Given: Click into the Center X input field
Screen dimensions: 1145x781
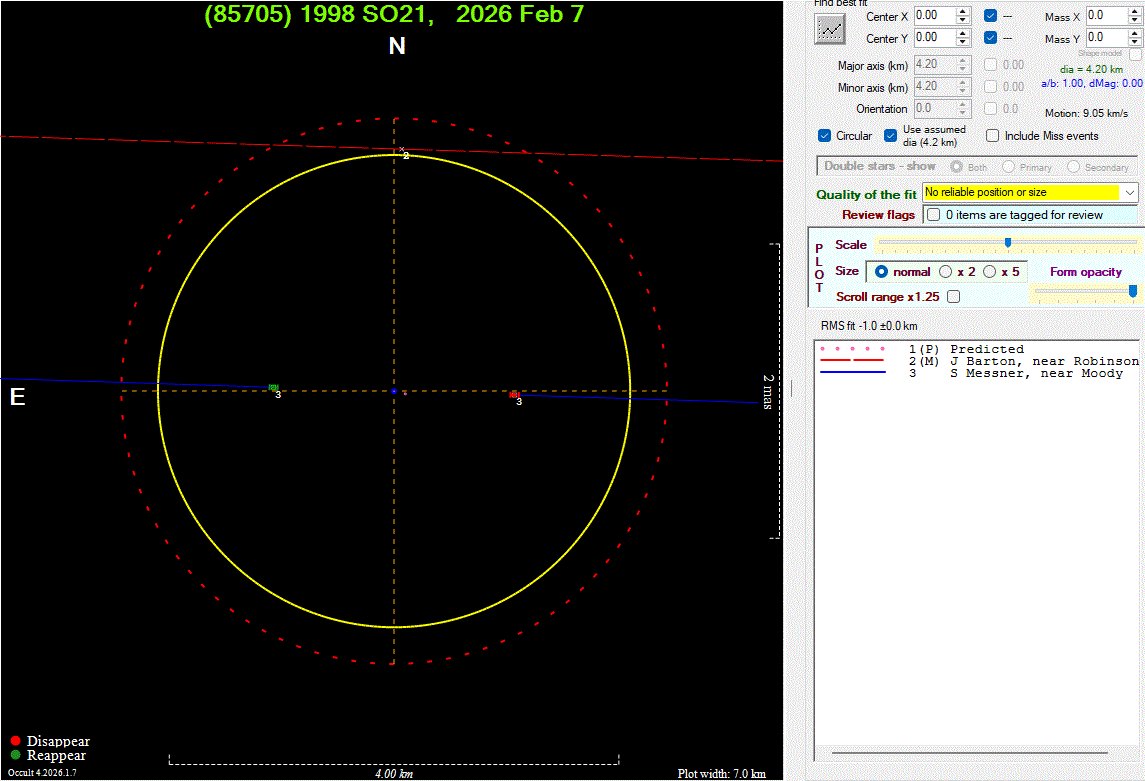Looking at the screenshot, I should 933,16.
